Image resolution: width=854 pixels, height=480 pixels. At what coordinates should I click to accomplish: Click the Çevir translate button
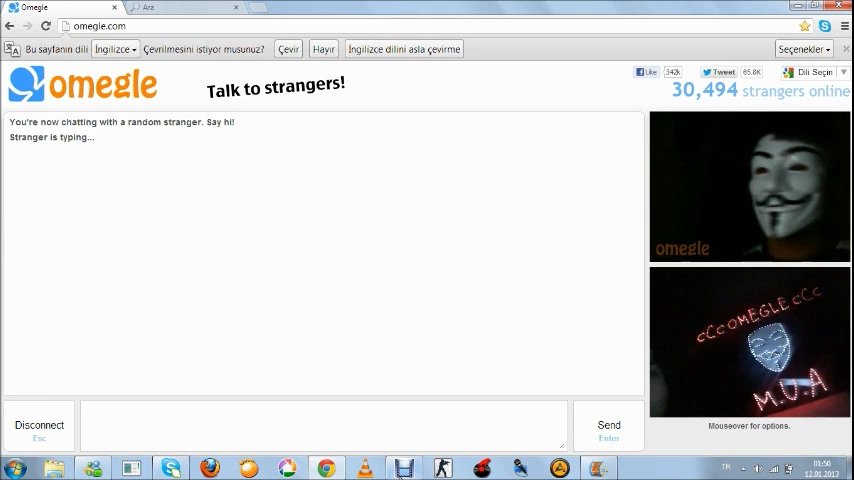pyautogui.click(x=289, y=49)
